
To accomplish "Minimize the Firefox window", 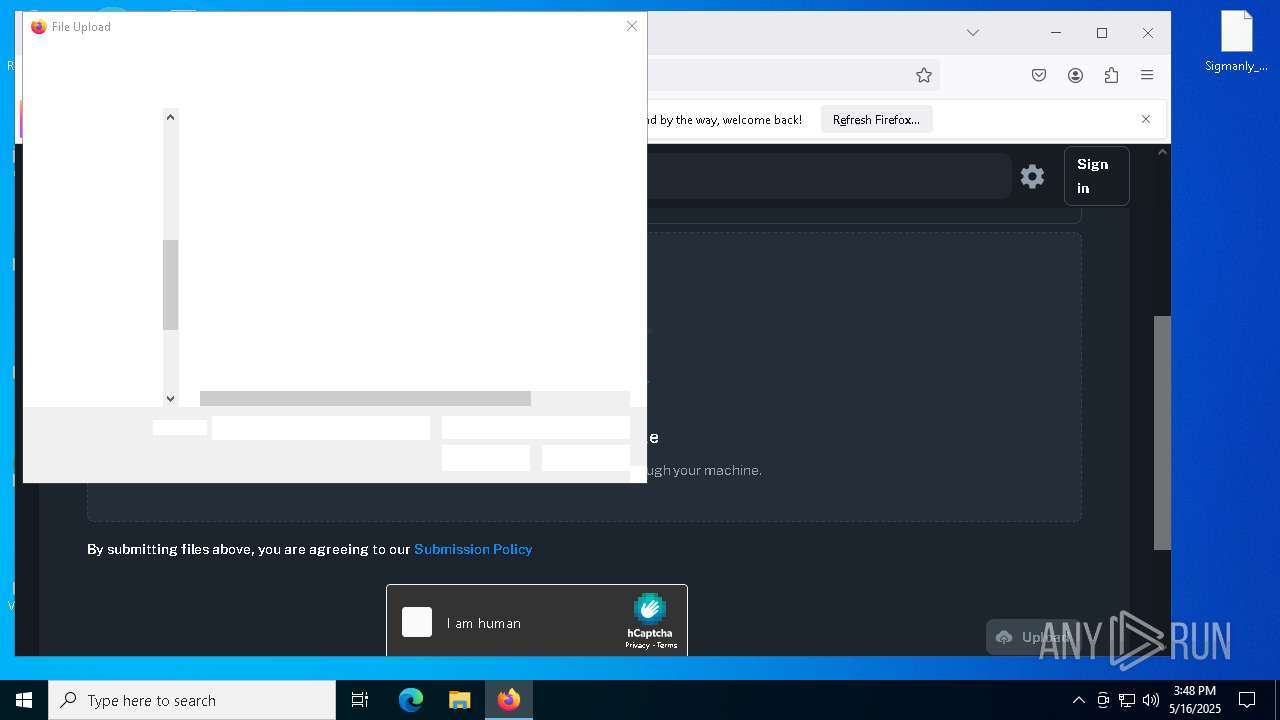I will click(1056, 33).
